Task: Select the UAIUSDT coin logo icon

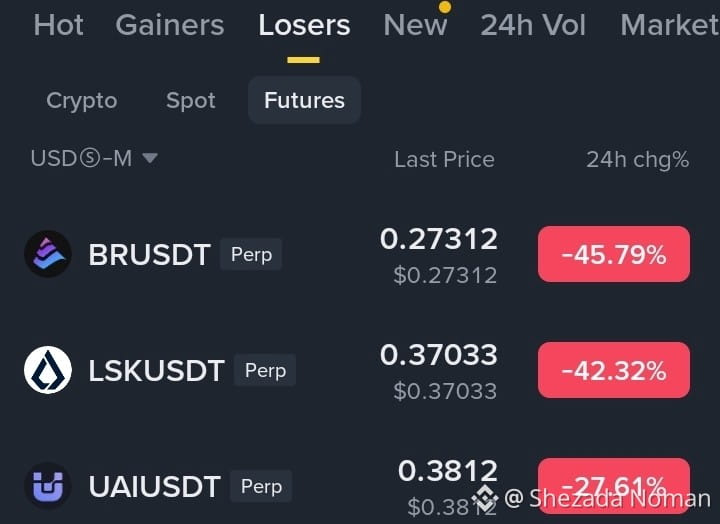Action: 48,486
